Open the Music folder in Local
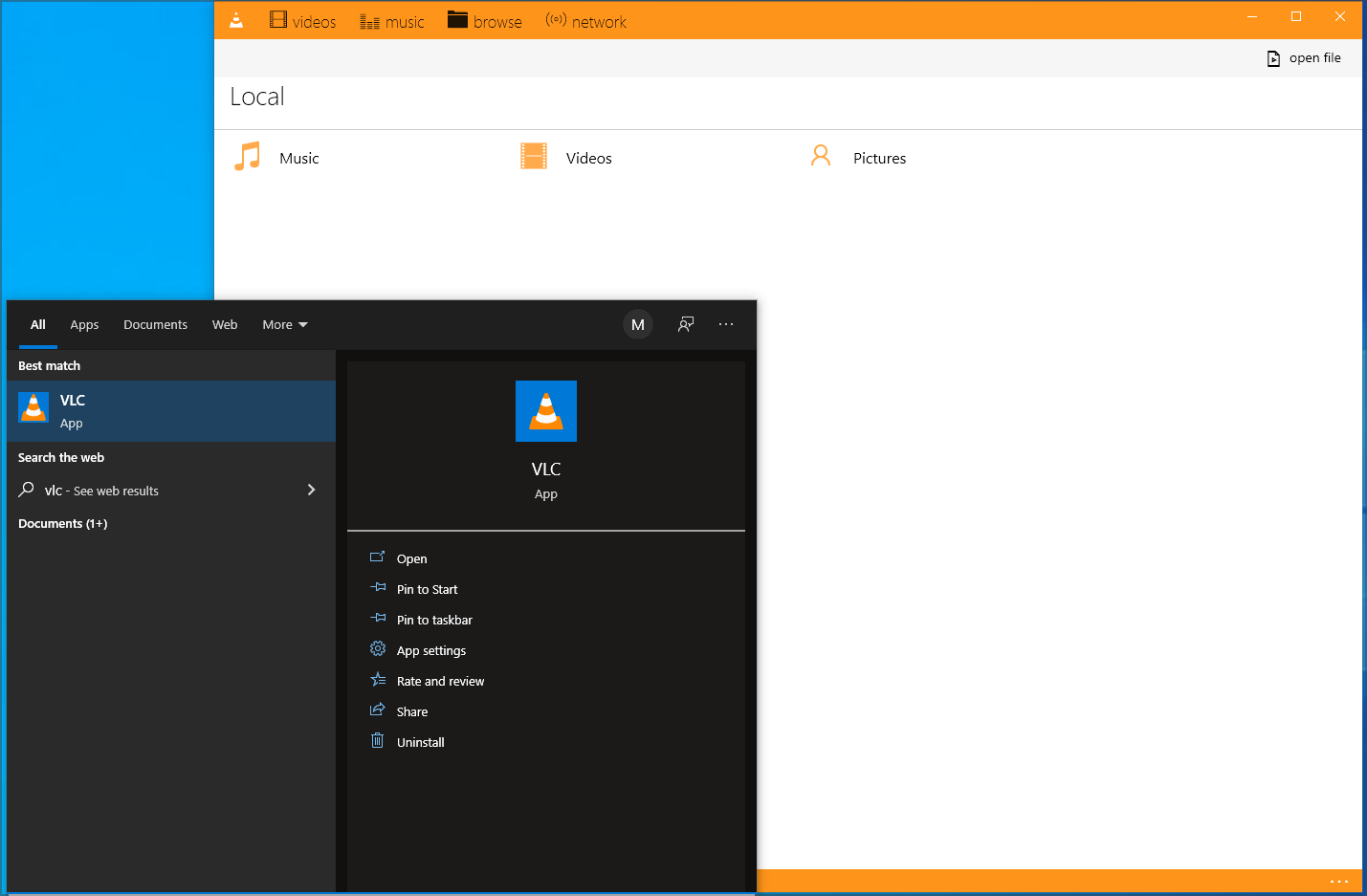The image size is (1367, 896). [276, 157]
